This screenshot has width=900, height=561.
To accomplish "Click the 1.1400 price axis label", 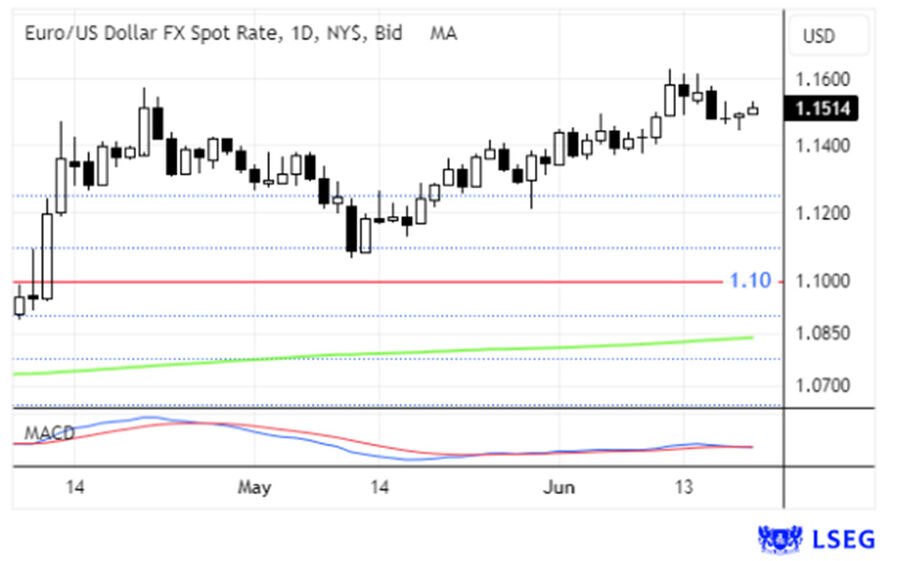I will [x=822, y=146].
